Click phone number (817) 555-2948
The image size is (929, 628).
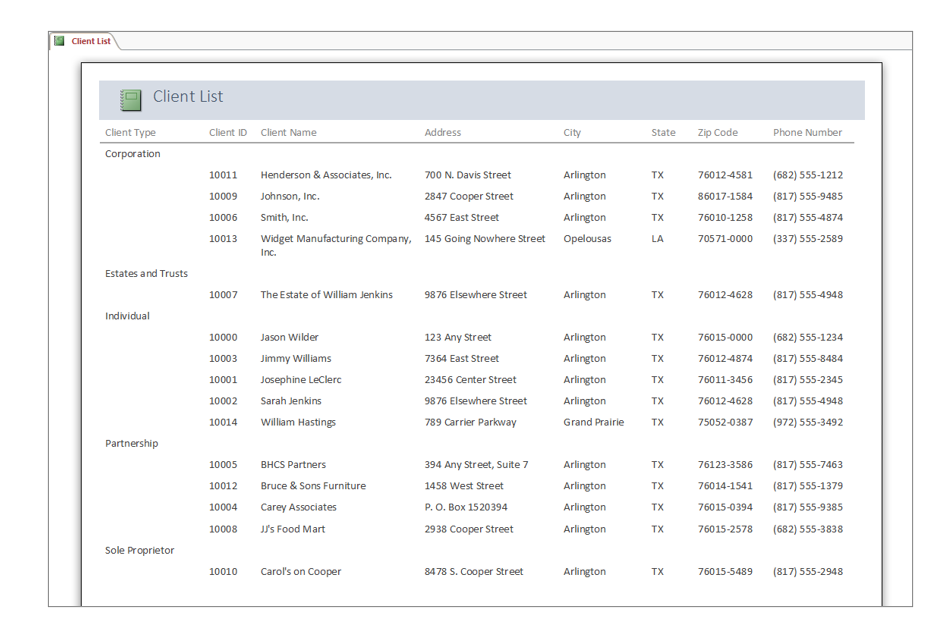808,572
